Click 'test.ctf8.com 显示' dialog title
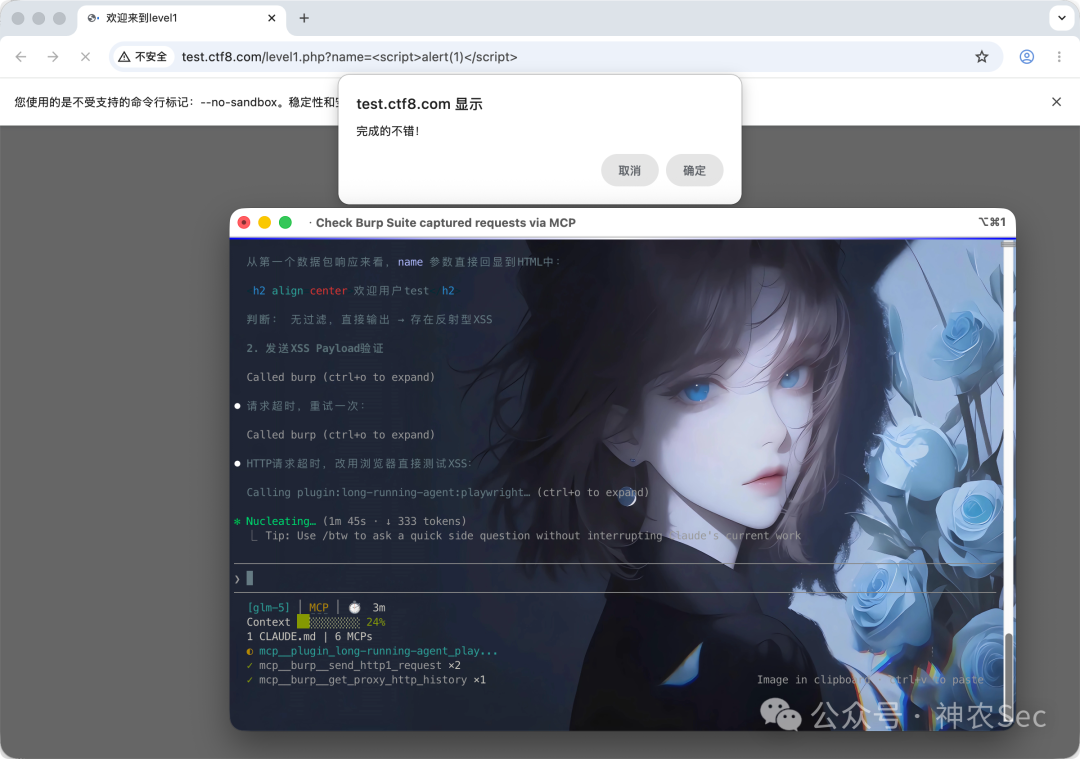Image resolution: width=1080 pixels, height=759 pixels. [x=419, y=104]
